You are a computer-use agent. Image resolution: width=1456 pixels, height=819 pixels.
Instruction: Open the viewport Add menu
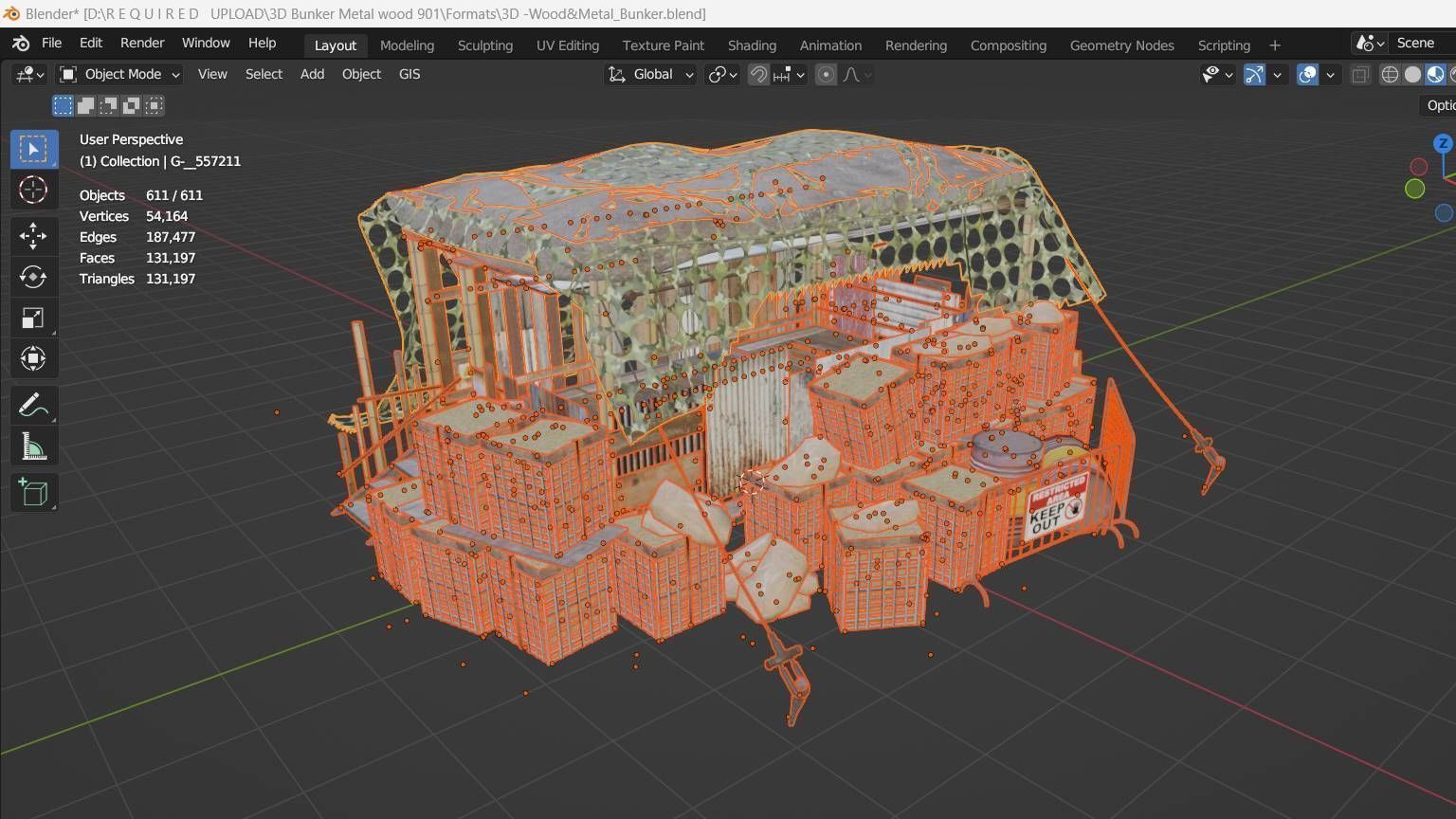tap(312, 74)
